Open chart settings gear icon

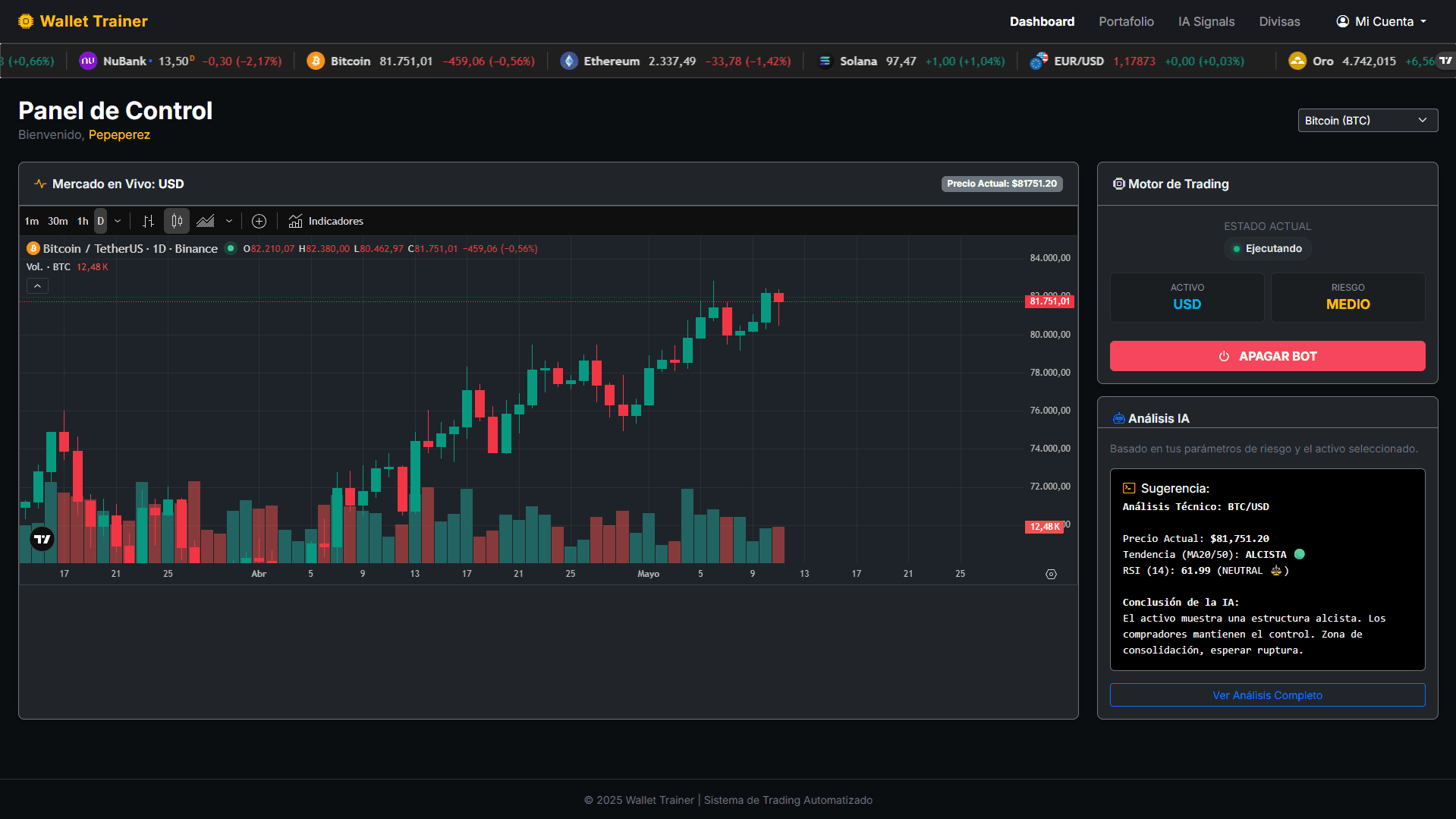1051,574
